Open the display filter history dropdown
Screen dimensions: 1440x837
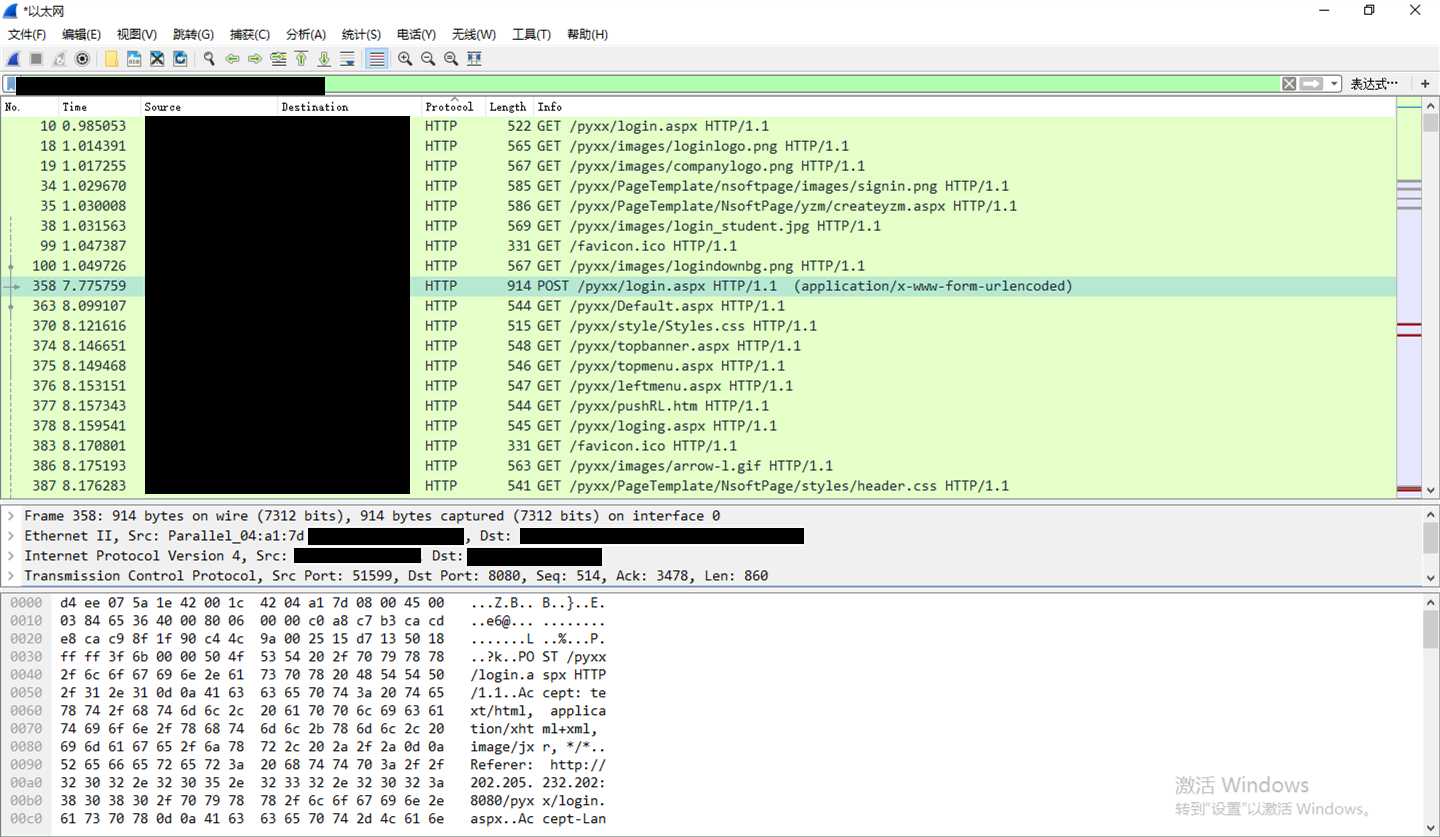pos(1334,84)
